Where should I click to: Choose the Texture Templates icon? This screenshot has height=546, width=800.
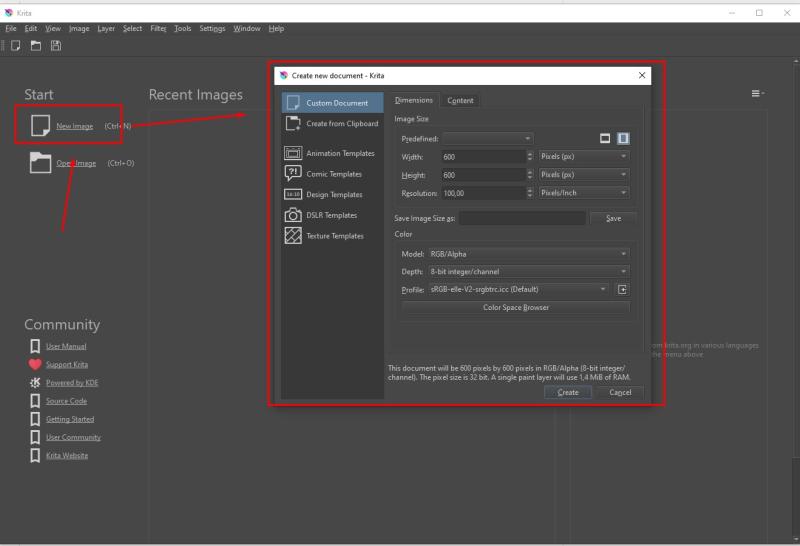tap(293, 236)
